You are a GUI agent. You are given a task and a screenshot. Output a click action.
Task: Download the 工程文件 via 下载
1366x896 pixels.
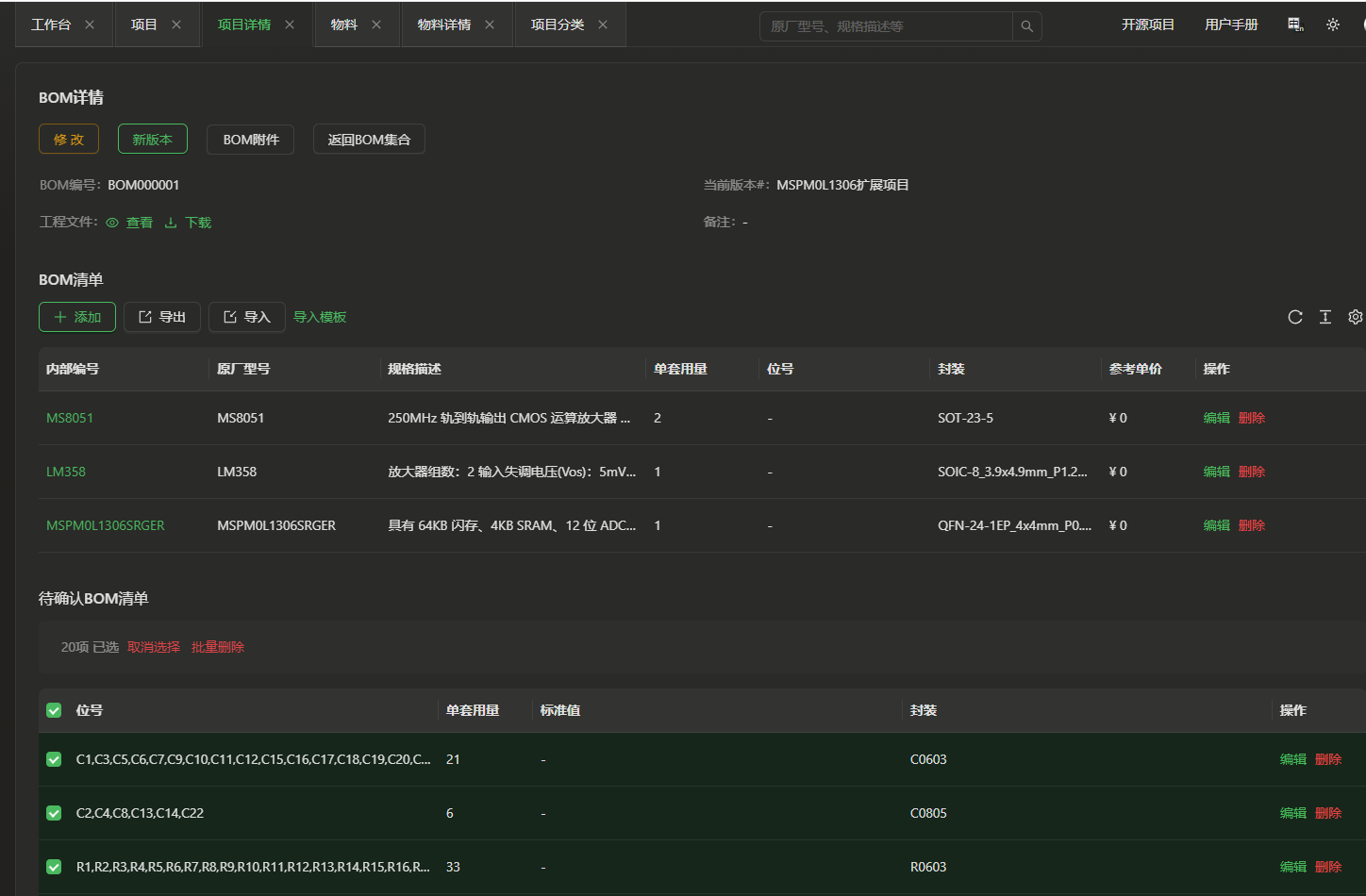click(x=189, y=223)
